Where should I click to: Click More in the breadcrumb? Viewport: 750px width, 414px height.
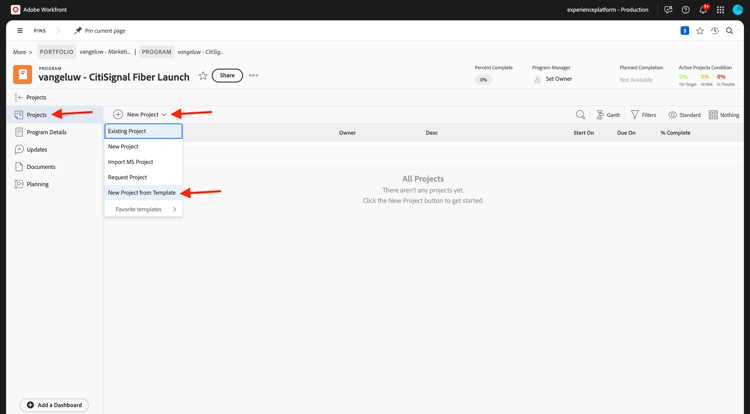[20, 52]
